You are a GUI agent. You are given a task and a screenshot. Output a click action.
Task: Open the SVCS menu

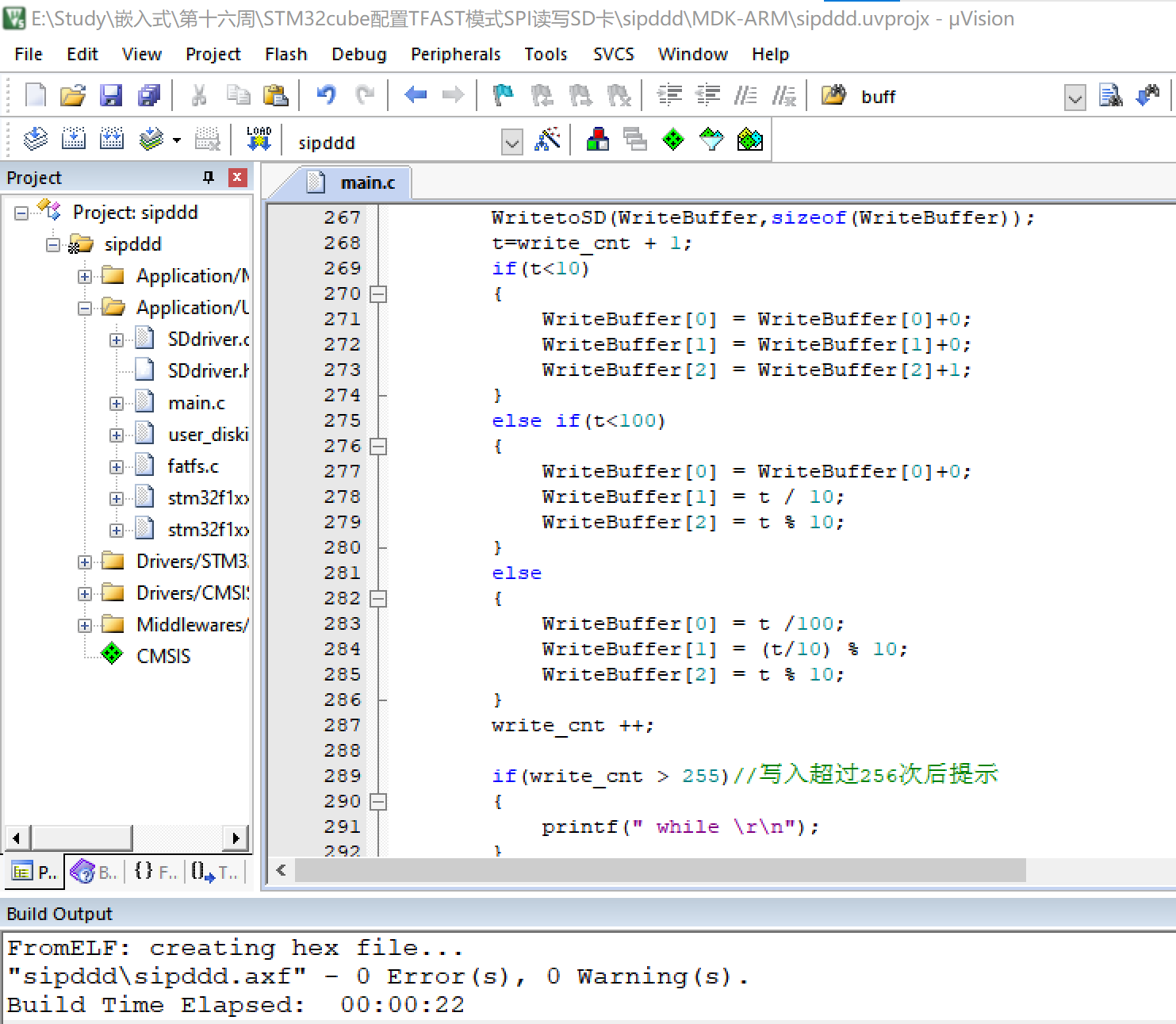point(614,54)
